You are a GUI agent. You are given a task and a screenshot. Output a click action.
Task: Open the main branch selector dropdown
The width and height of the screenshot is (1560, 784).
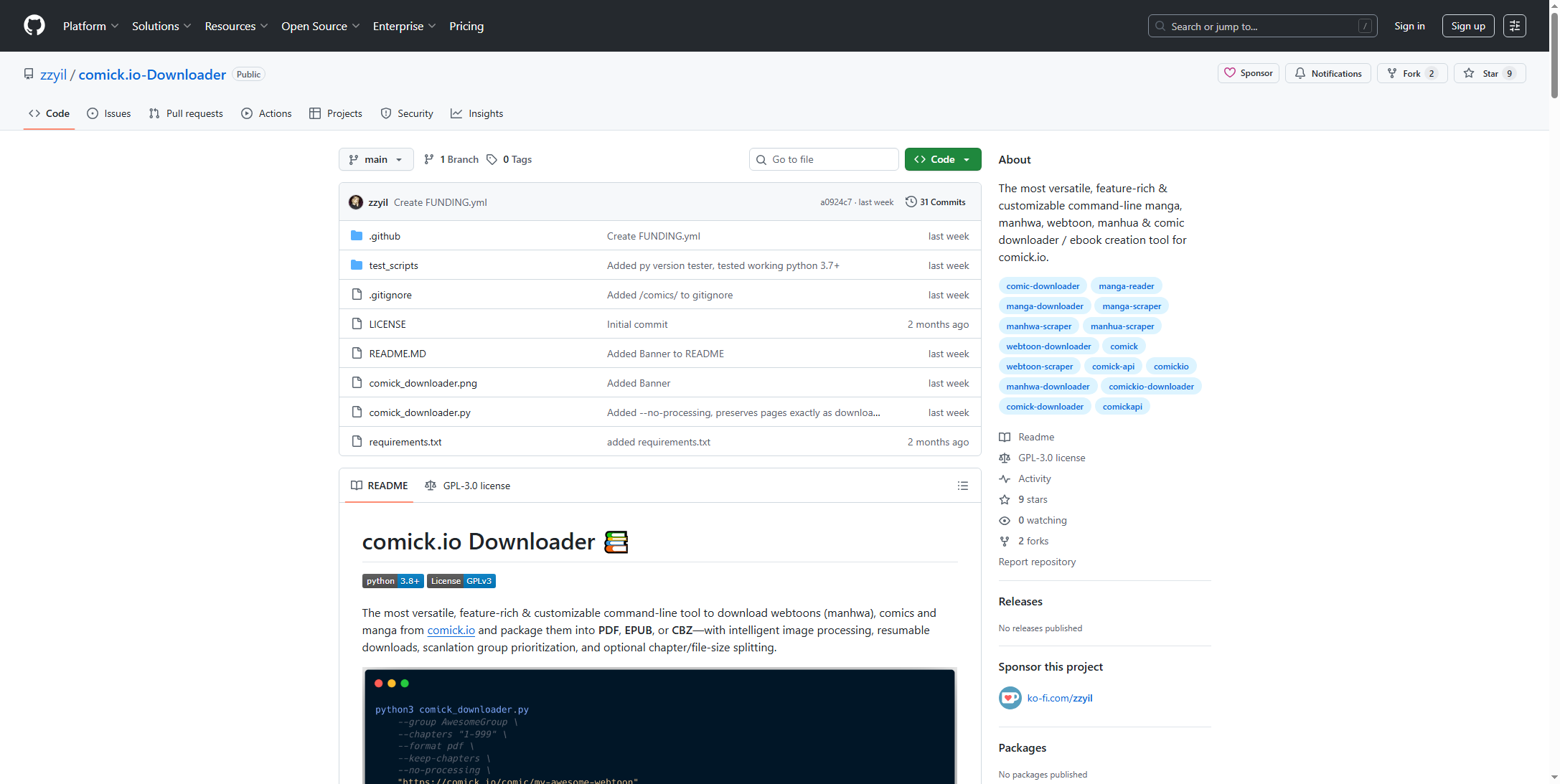click(x=376, y=159)
